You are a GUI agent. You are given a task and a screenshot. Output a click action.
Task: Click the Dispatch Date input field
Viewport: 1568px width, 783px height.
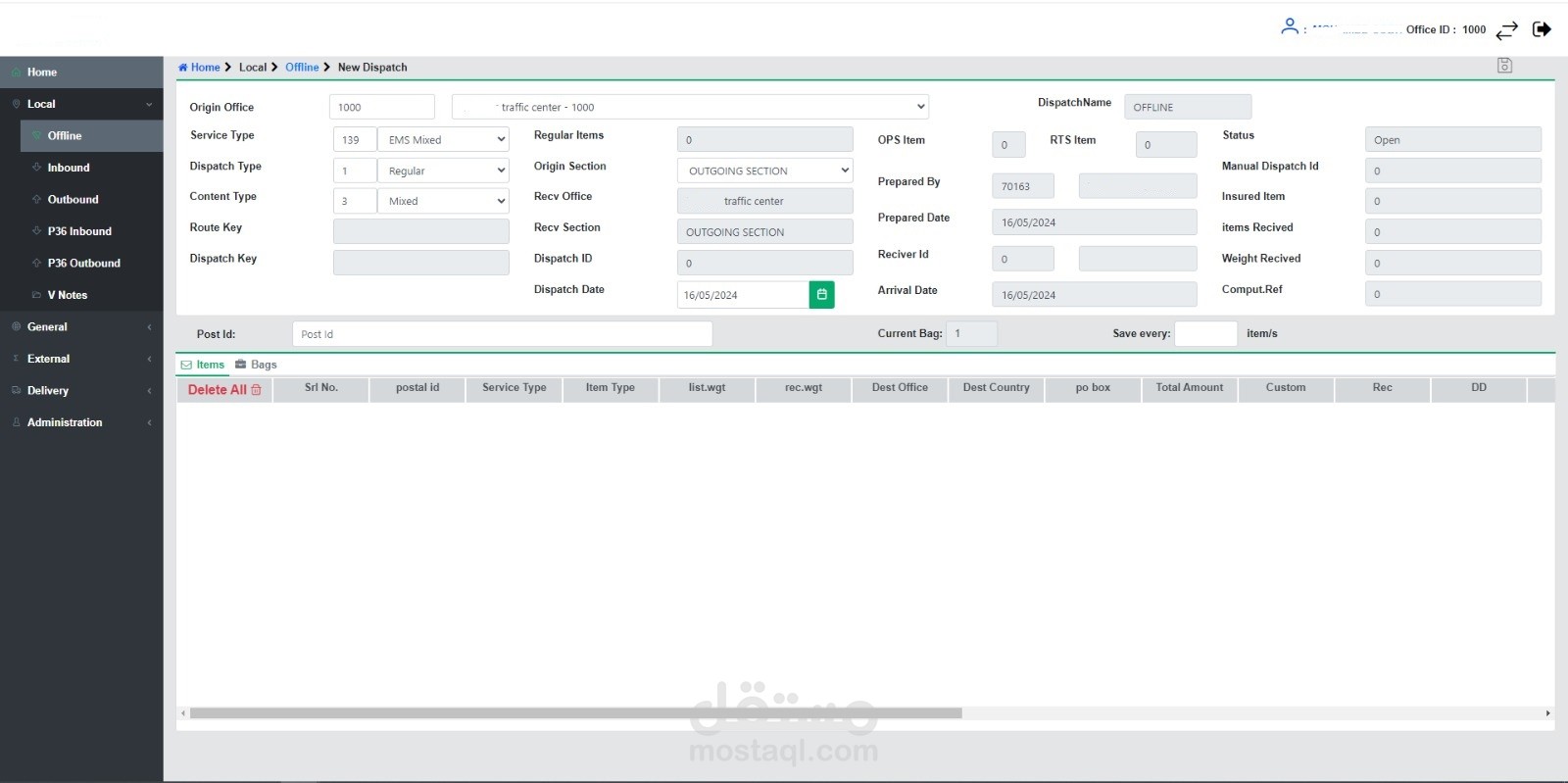click(743, 295)
